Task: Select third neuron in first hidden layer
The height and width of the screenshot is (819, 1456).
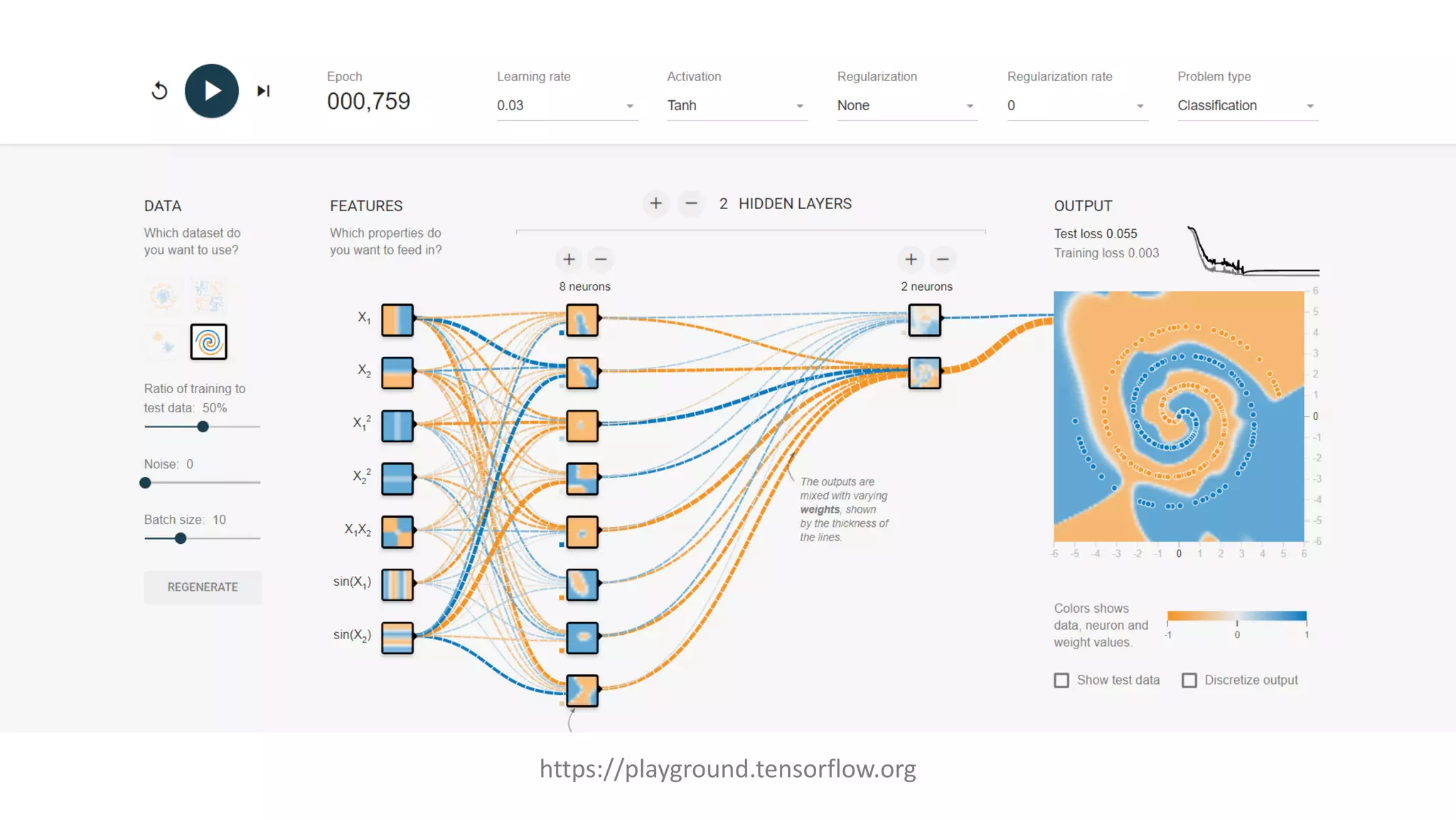Action: pos(582,426)
